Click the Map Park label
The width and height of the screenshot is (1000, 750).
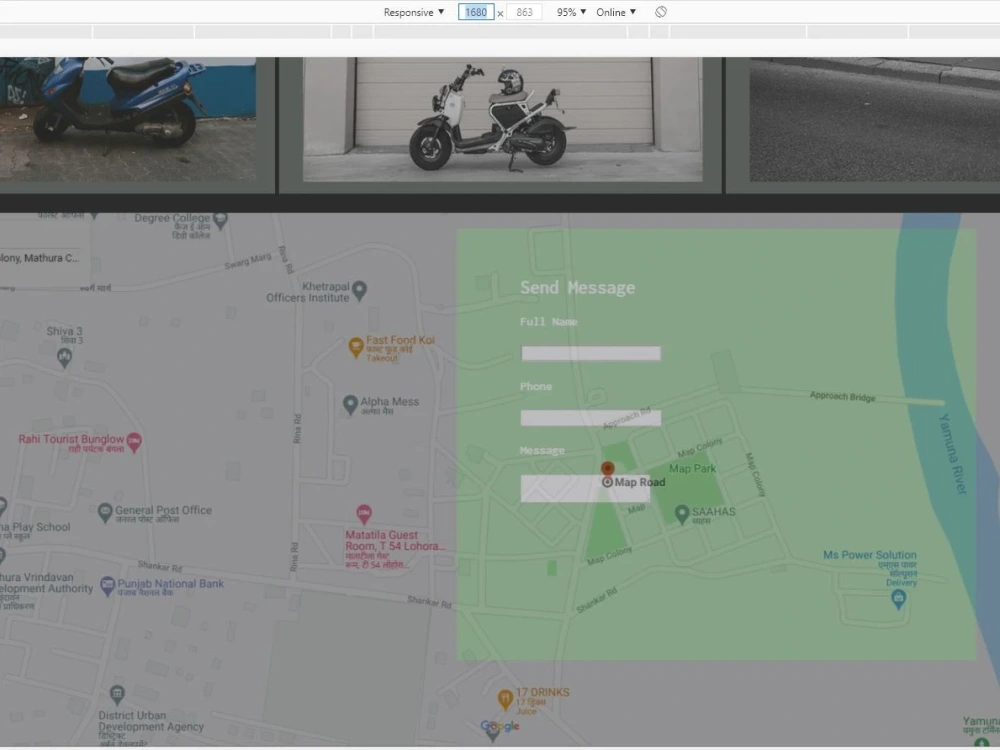coord(693,469)
